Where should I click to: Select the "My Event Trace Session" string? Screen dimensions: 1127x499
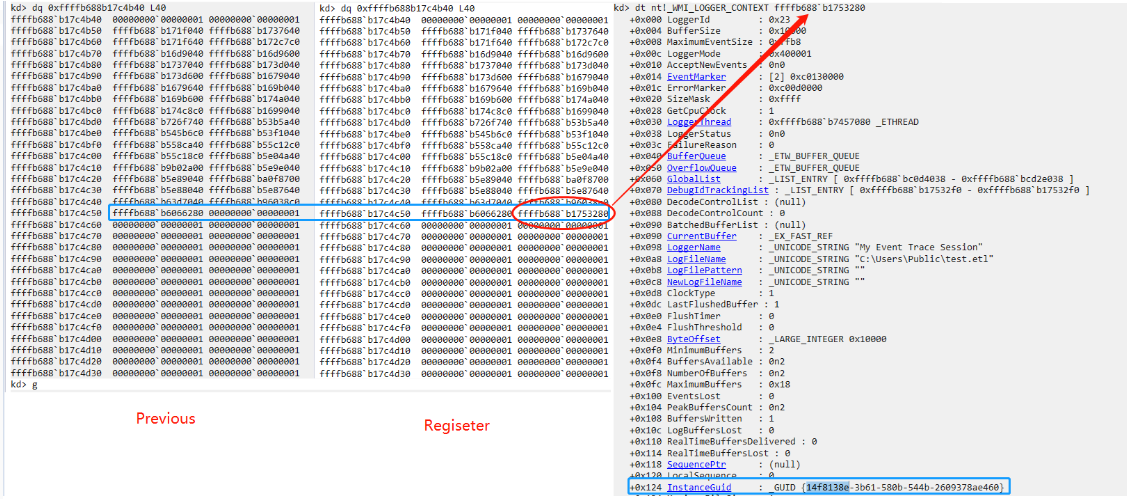[917, 247]
